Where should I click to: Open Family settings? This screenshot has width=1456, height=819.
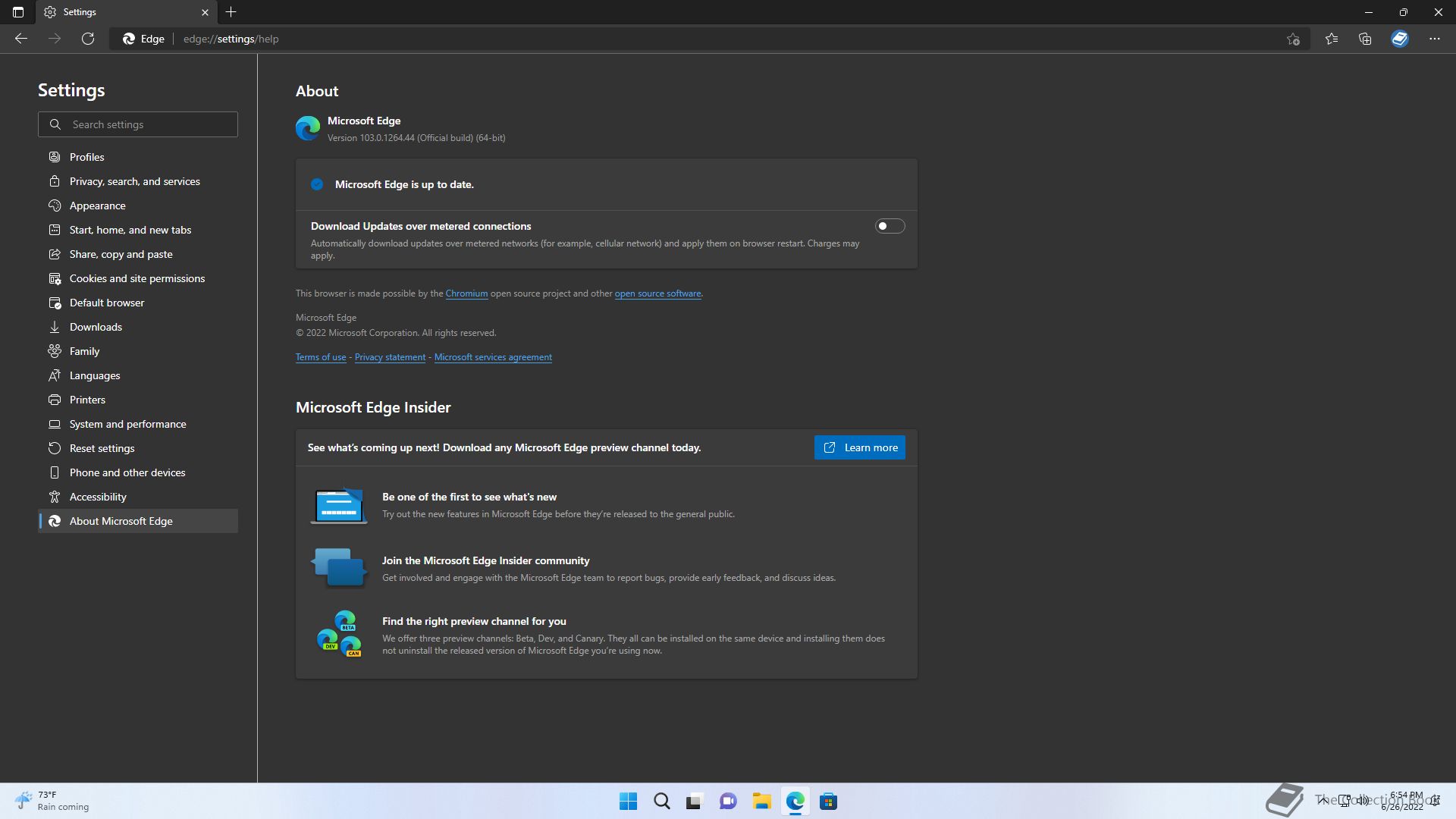tap(138, 351)
